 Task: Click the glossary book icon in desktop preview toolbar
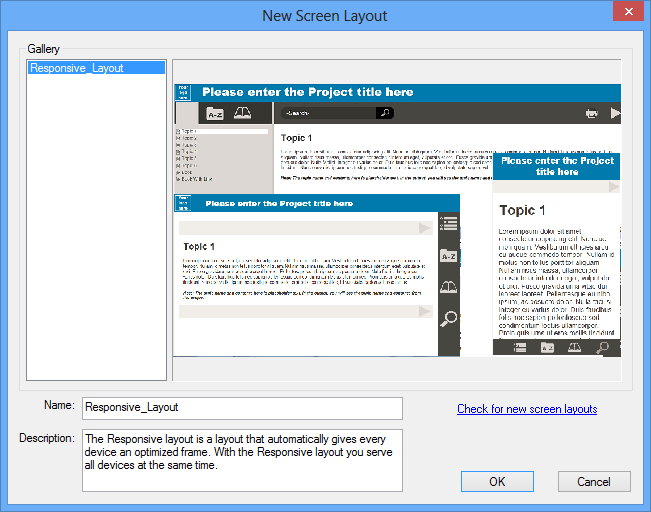click(242, 114)
